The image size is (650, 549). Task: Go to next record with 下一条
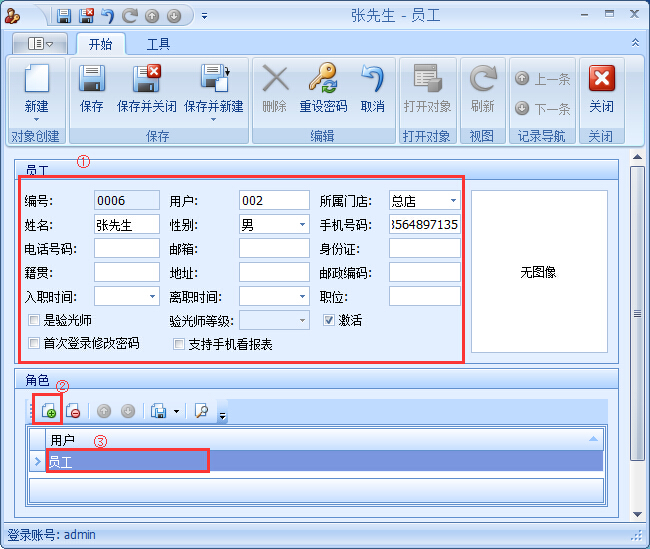tap(543, 109)
